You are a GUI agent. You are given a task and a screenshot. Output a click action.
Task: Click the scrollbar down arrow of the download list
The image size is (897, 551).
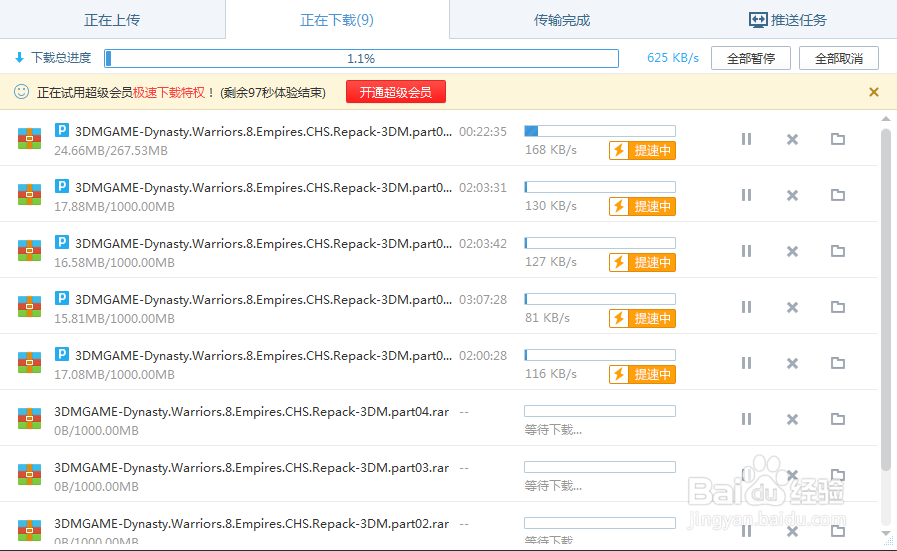(886, 533)
